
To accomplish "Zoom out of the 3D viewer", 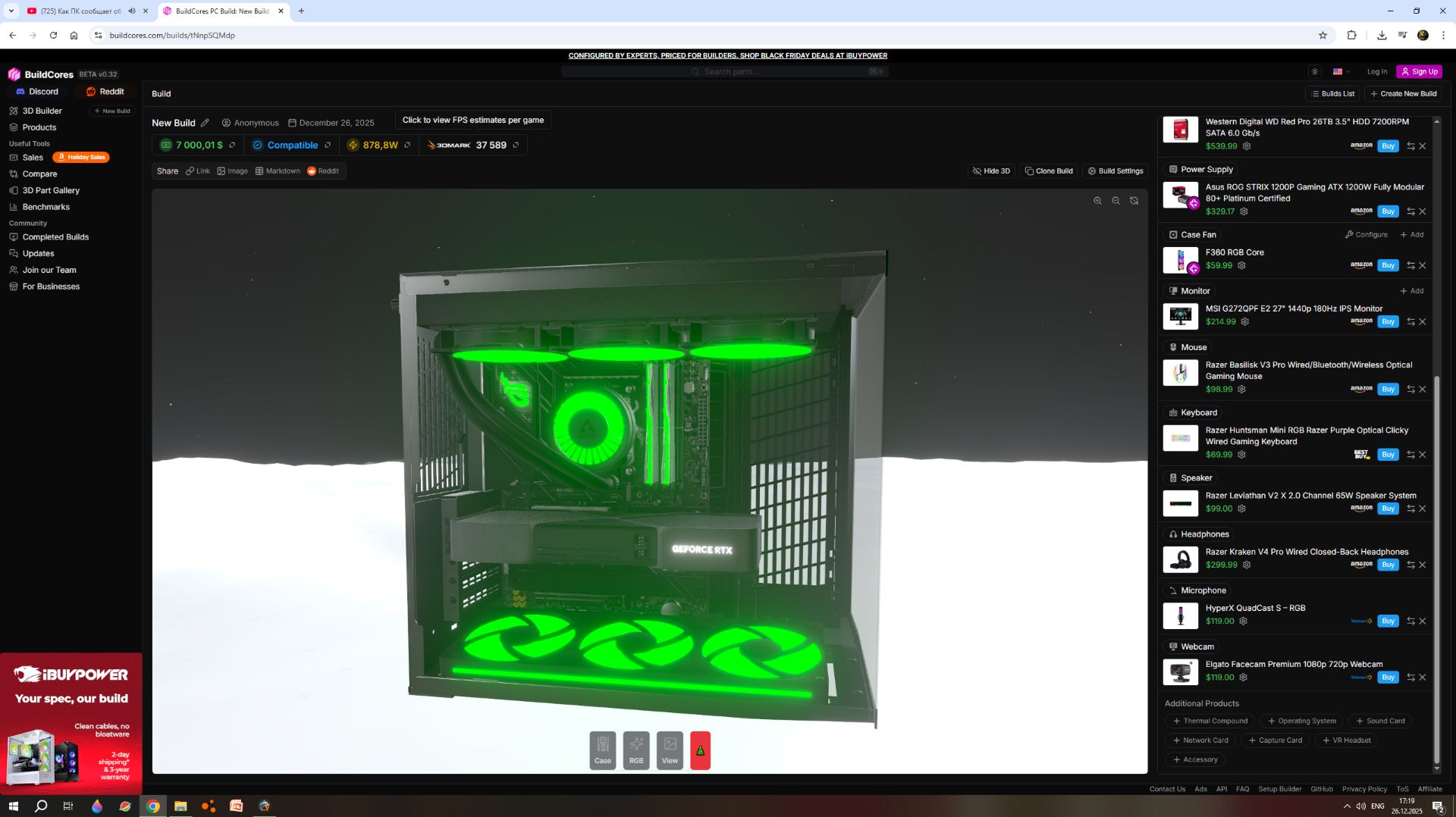I will click(x=1116, y=201).
